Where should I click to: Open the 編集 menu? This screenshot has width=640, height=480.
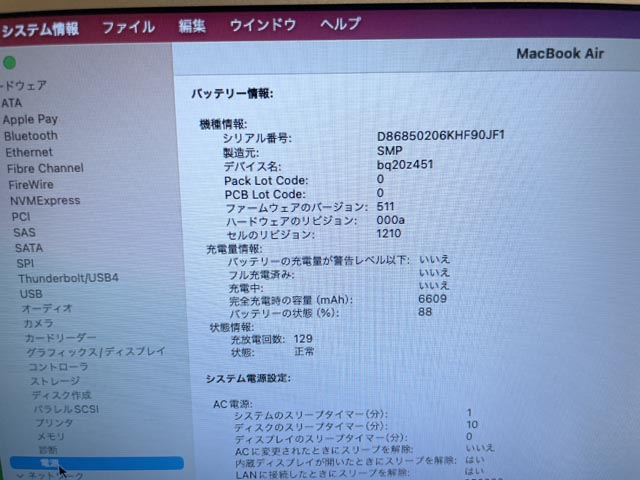point(192,26)
